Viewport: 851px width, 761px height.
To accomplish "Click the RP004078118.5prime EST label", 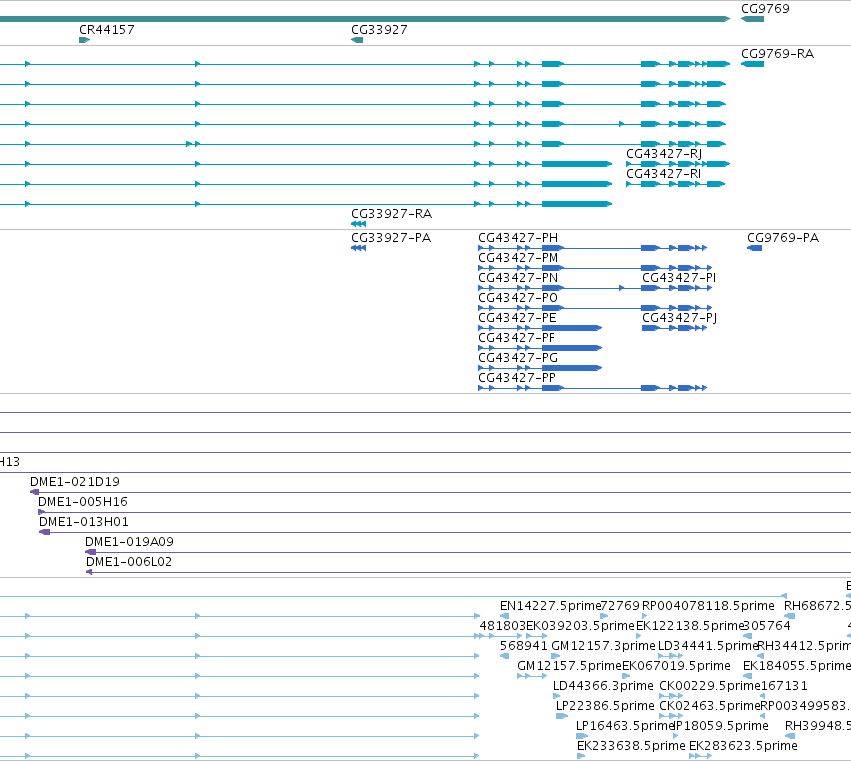I will click(x=708, y=606).
